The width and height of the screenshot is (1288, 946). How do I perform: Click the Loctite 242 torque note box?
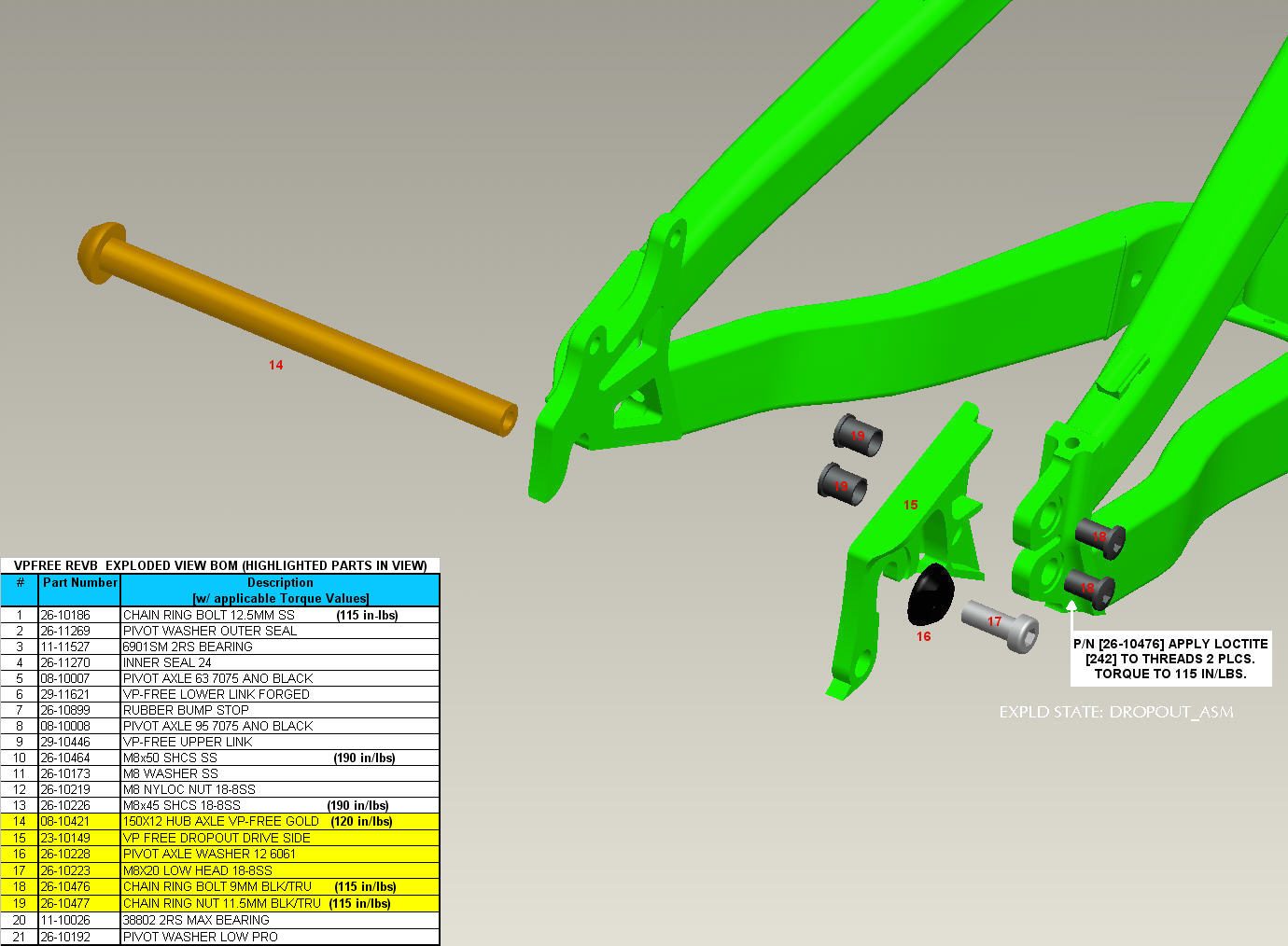[x=1170, y=659]
